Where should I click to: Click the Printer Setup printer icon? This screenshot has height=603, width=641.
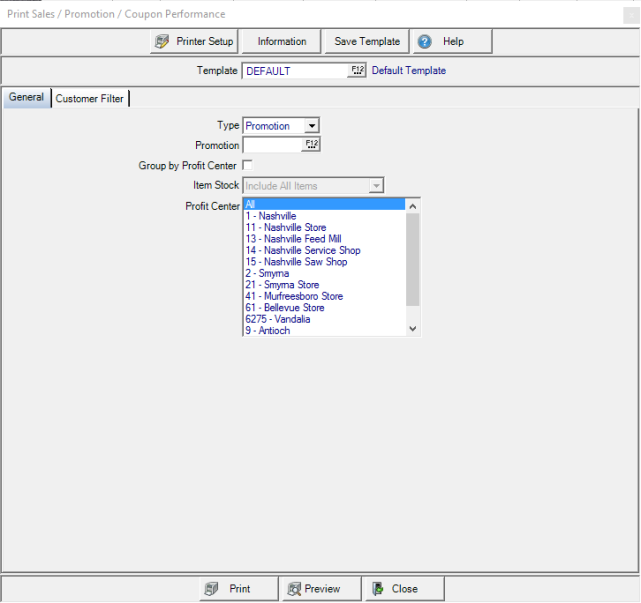click(x=162, y=42)
